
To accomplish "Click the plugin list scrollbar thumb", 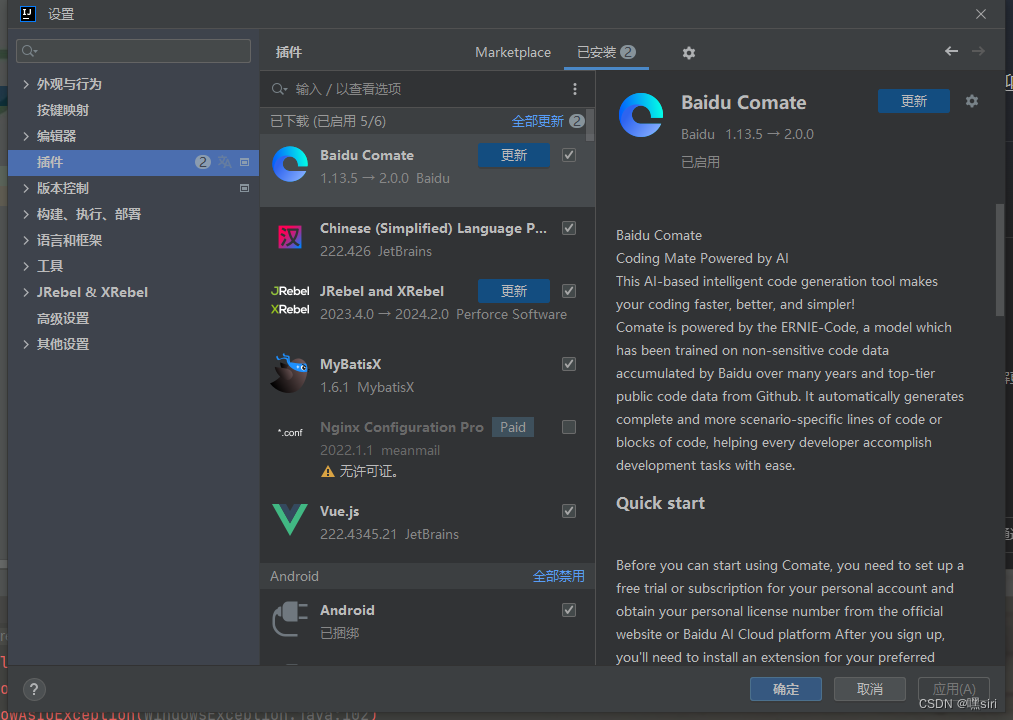I will tap(589, 125).
